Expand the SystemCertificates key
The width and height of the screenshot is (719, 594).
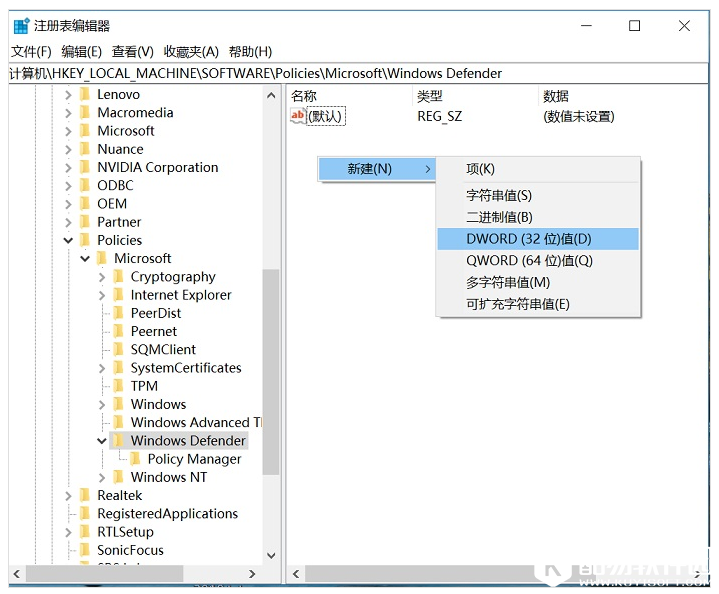click(x=102, y=368)
